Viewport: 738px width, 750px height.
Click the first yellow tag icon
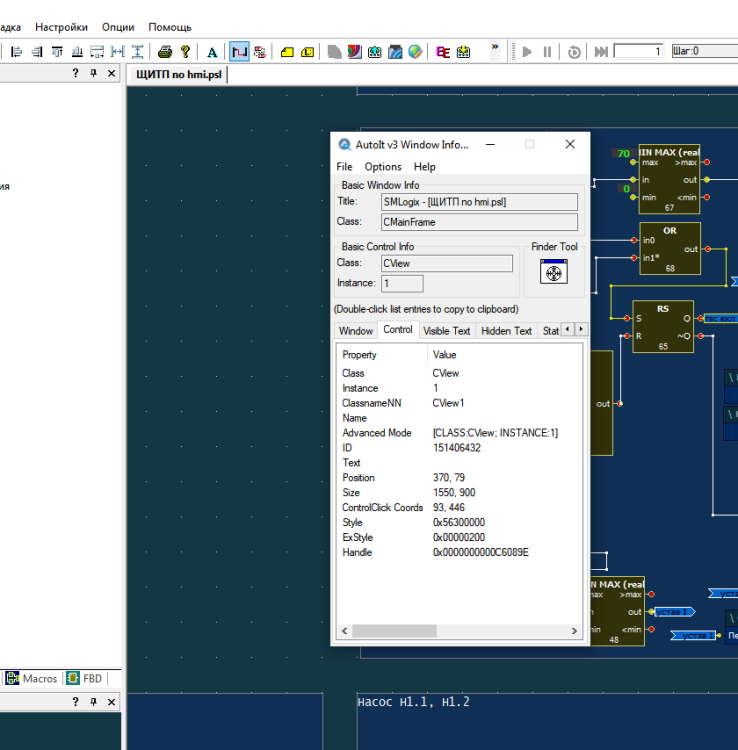click(x=287, y=52)
